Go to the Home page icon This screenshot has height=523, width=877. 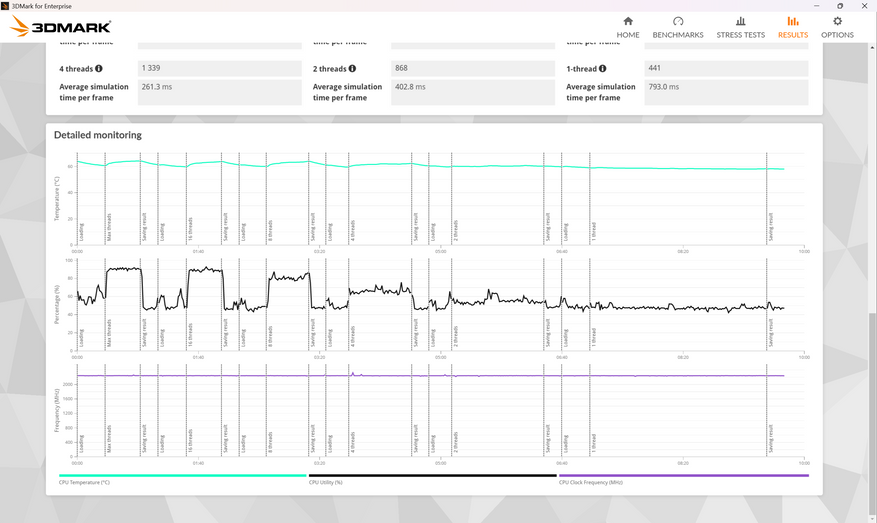click(628, 27)
